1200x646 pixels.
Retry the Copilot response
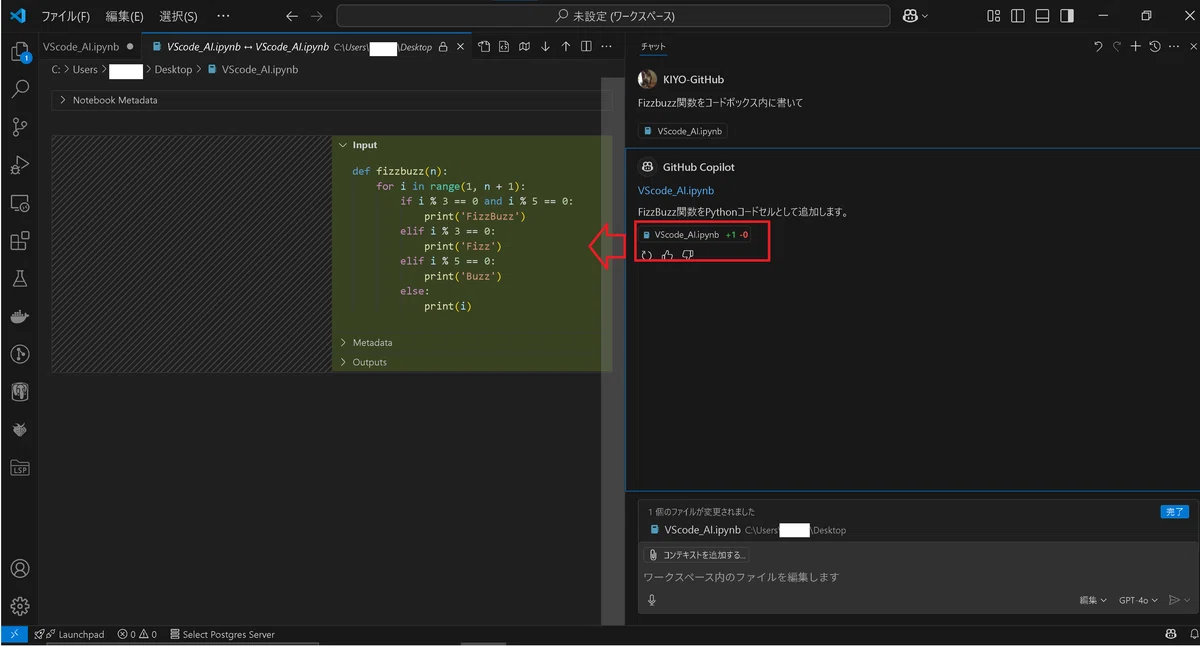[x=647, y=255]
